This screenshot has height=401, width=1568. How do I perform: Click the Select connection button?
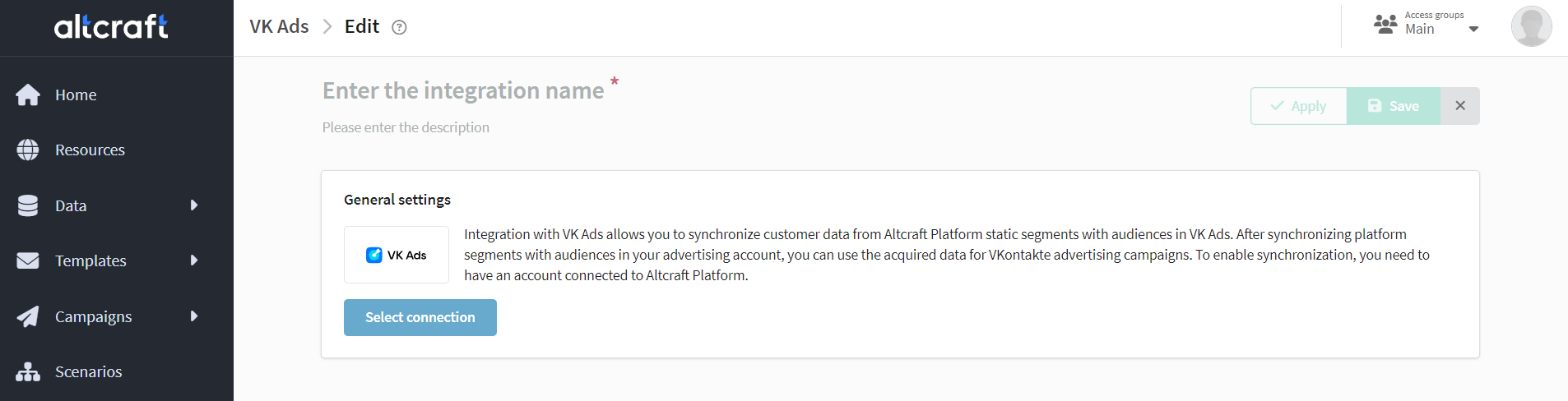(x=420, y=317)
